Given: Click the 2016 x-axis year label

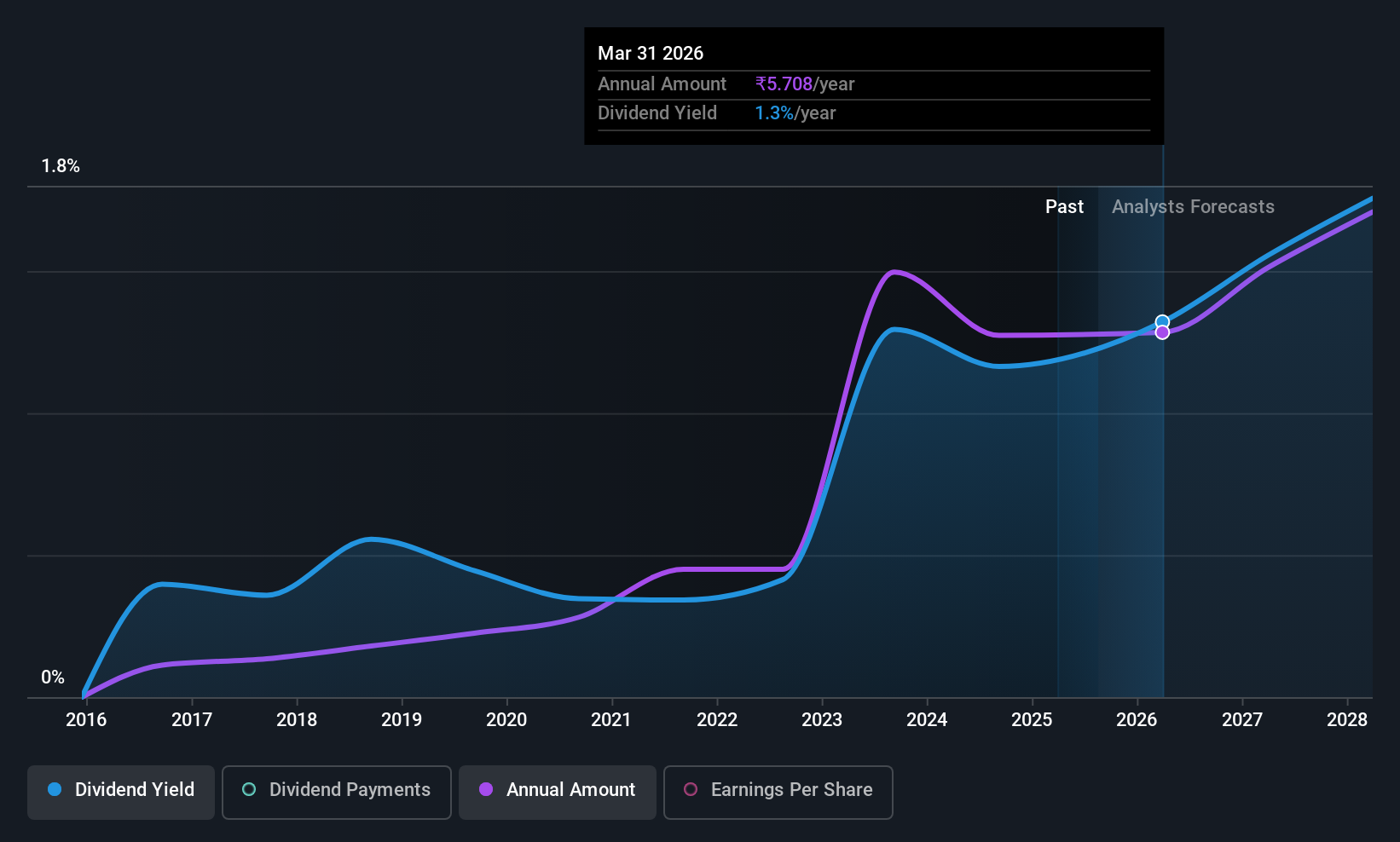Looking at the screenshot, I should click(86, 720).
